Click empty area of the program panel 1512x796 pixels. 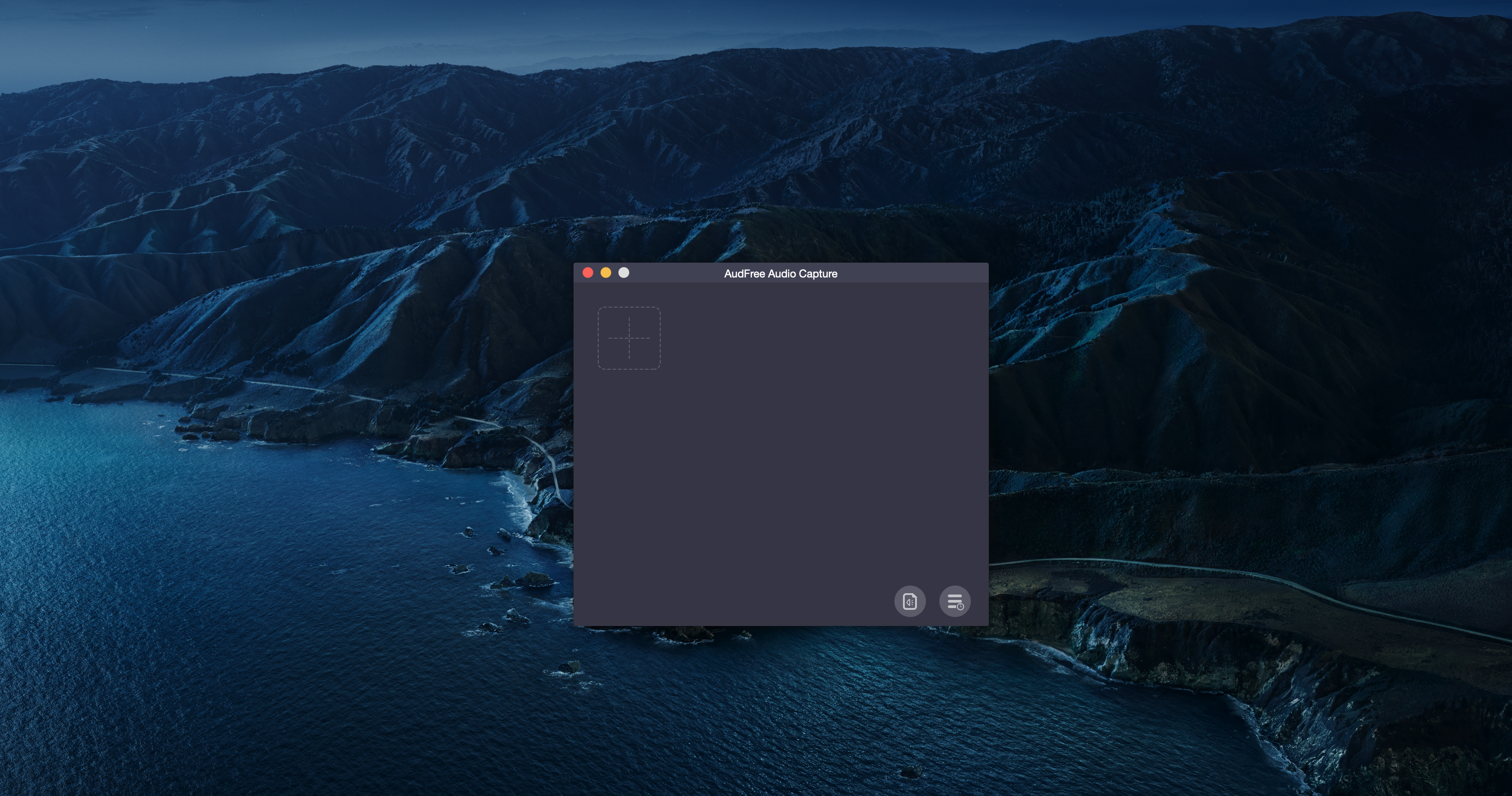[781, 458]
